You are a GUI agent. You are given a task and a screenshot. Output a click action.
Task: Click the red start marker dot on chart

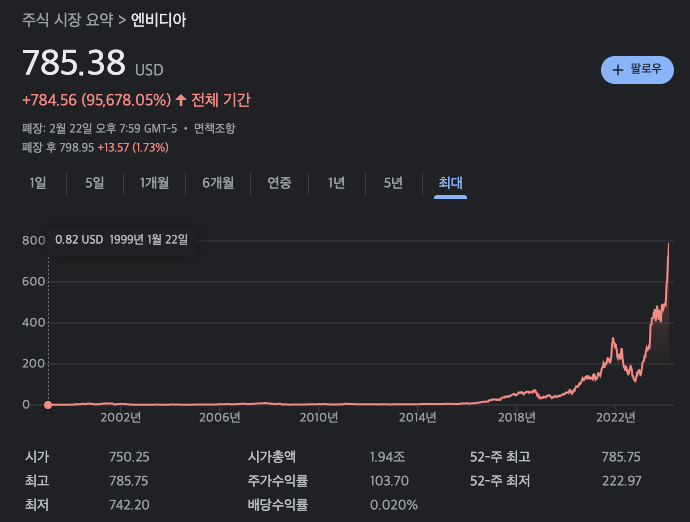(x=48, y=405)
